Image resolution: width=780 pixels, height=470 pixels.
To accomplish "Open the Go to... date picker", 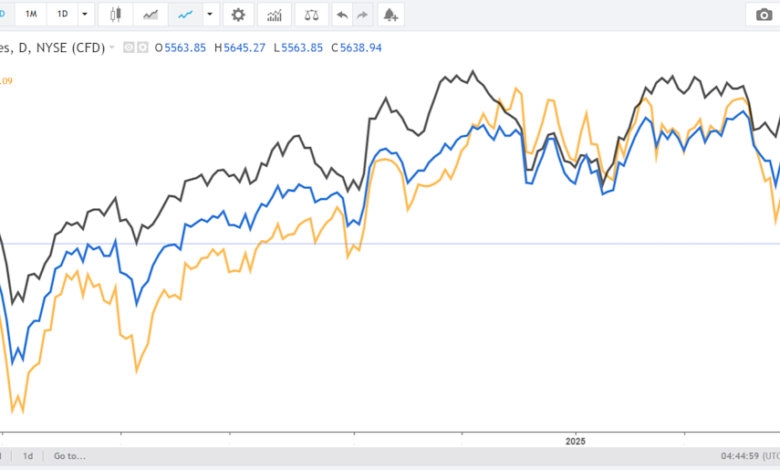I will pos(70,455).
